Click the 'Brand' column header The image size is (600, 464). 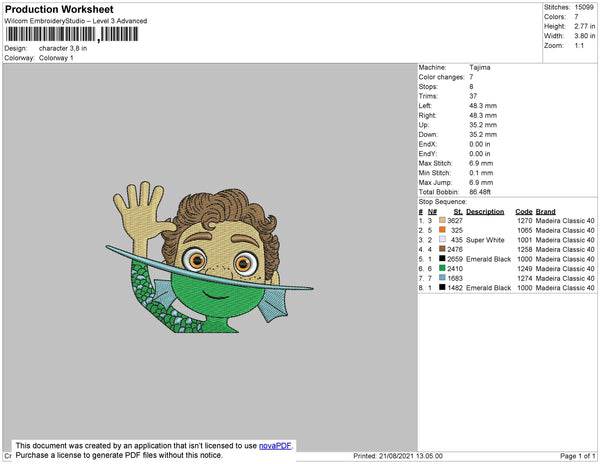[x=545, y=212]
